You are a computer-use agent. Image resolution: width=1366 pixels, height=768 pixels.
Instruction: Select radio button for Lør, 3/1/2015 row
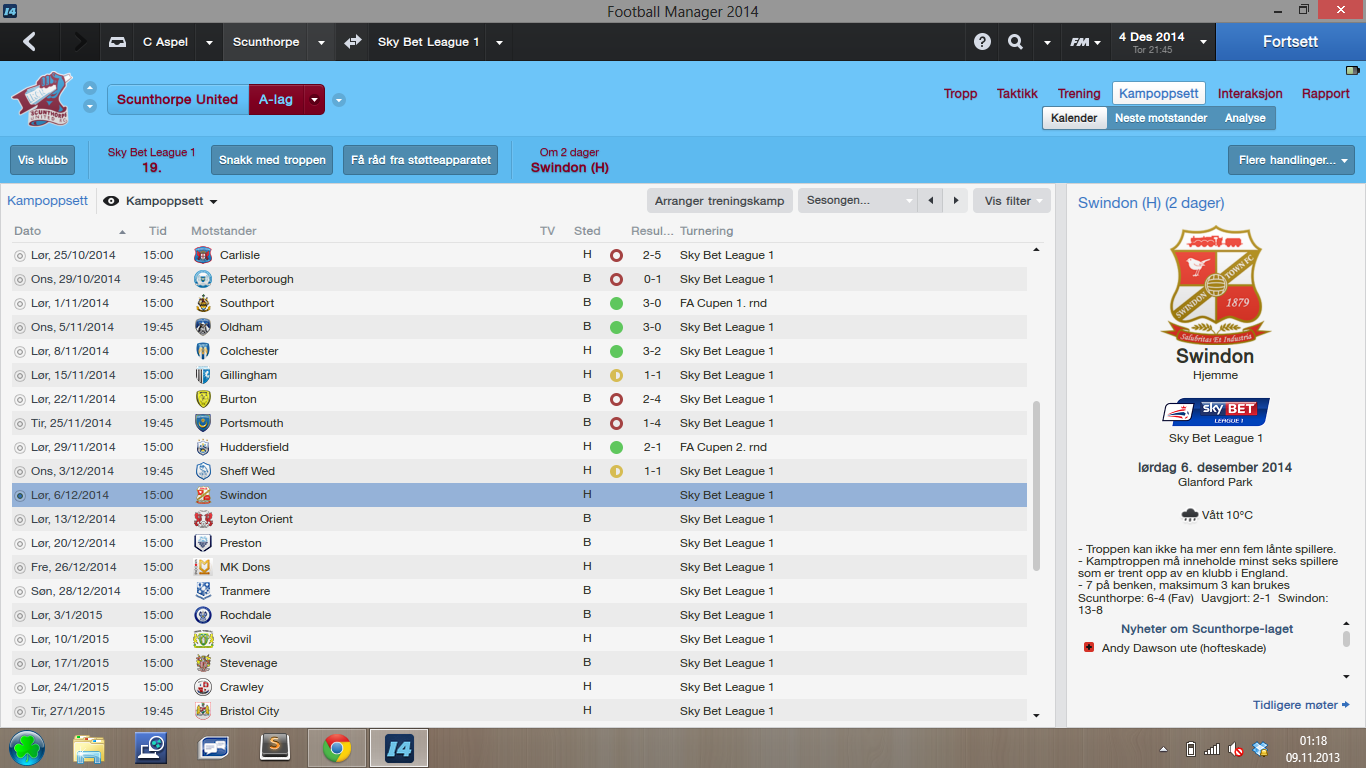click(20, 615)
